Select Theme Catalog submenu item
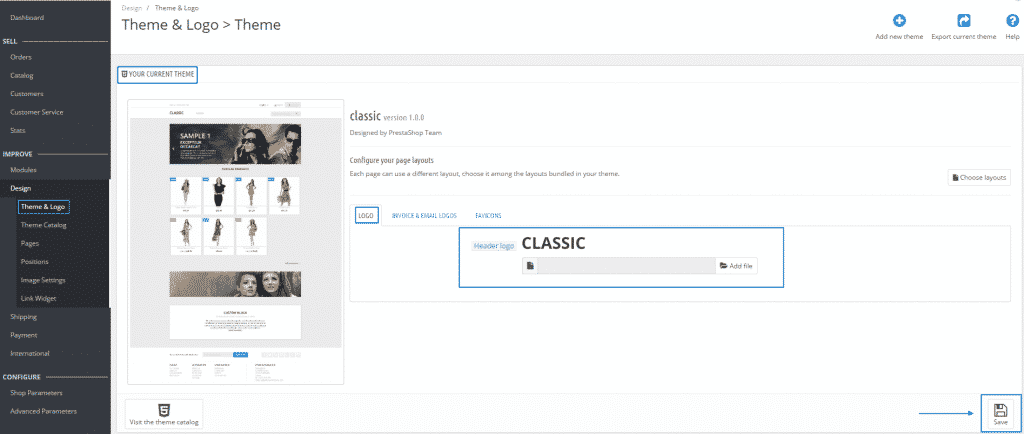Viewport: 1024px width, 434px height. click(43, 225)
